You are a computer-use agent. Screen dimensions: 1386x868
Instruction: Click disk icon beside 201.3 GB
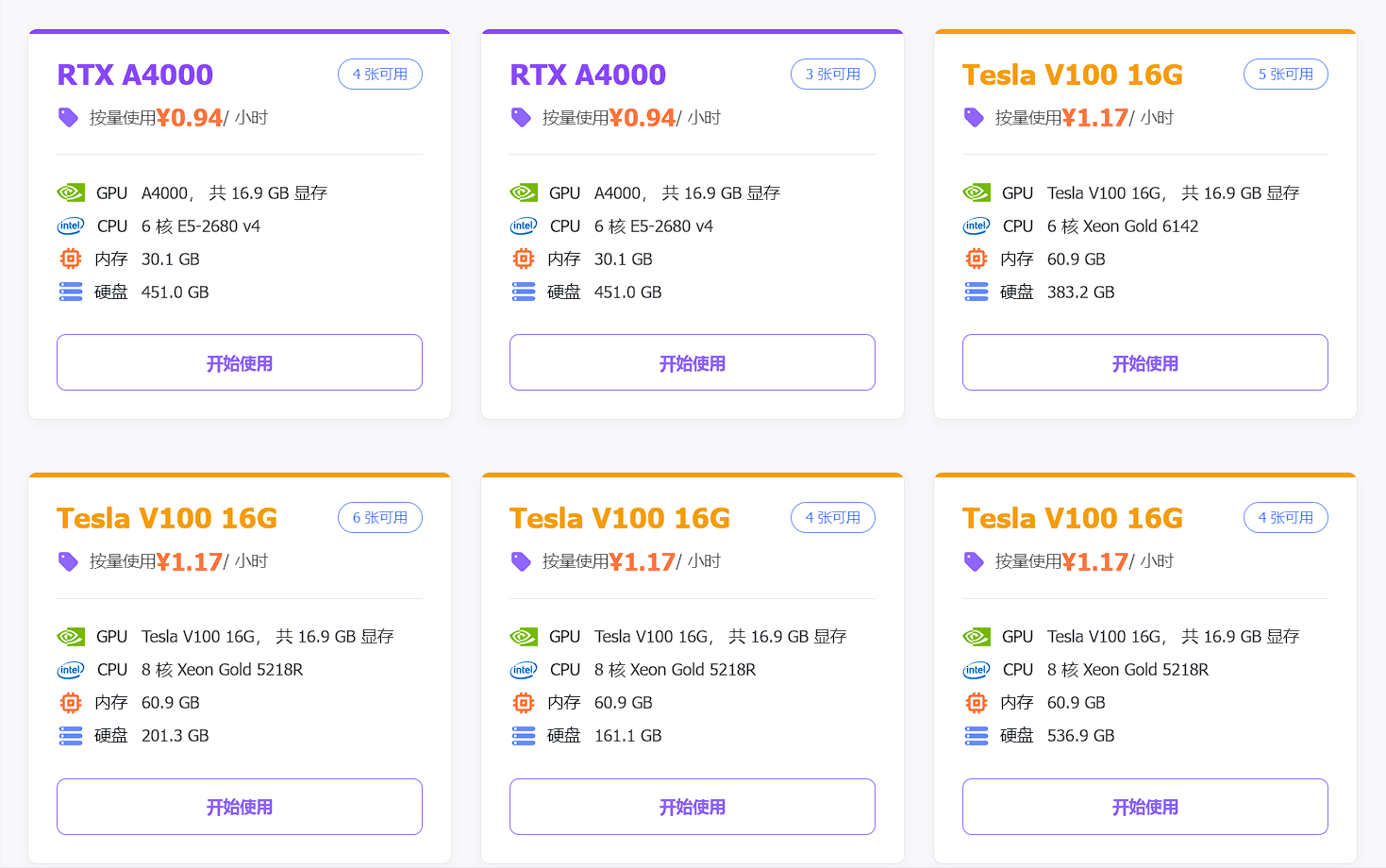click(71, 736)
